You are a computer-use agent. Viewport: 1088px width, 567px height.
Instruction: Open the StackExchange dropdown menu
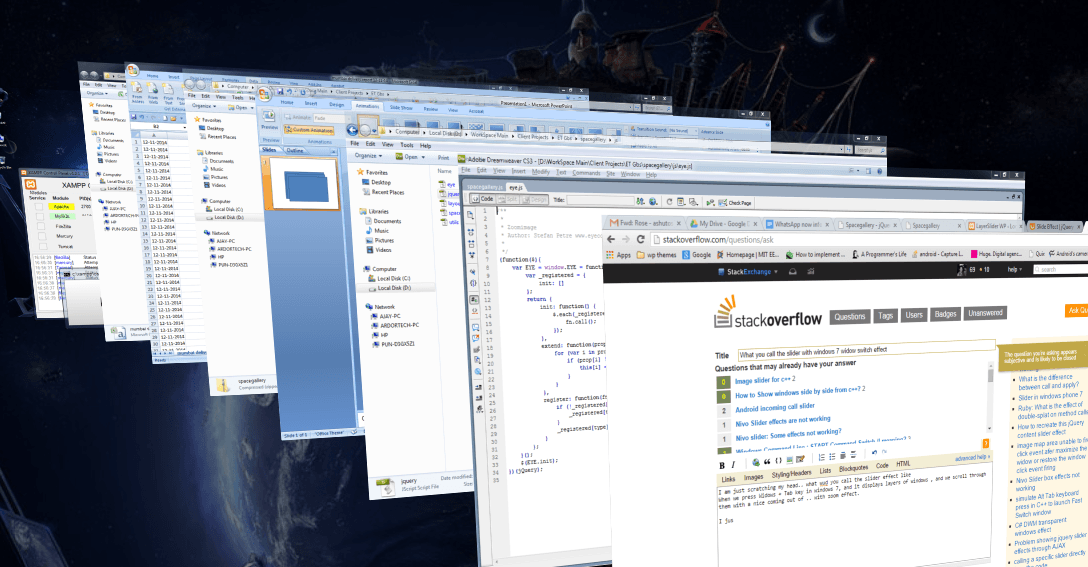[x=748, y=271]
